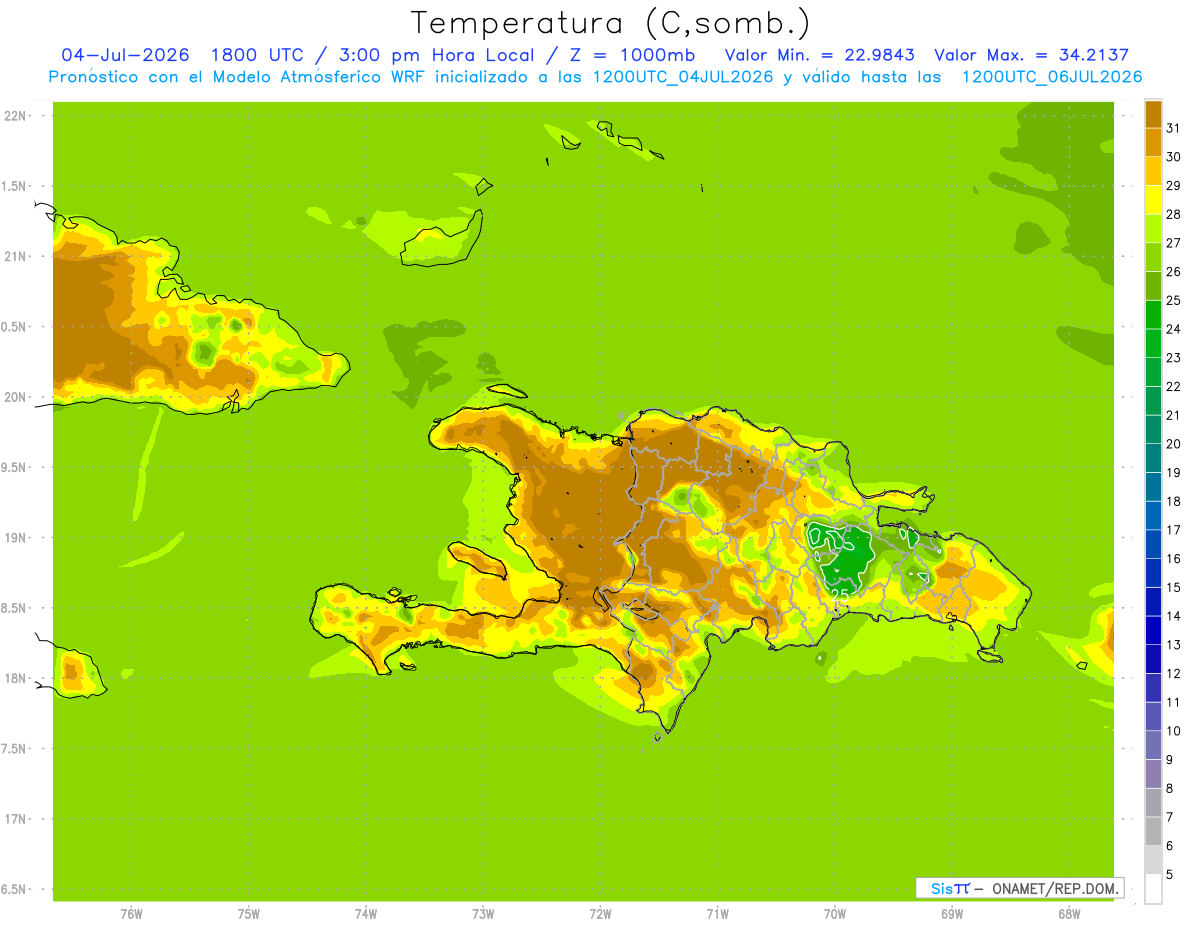
Task: Click the '22N' latitude label
Action: 15,116
